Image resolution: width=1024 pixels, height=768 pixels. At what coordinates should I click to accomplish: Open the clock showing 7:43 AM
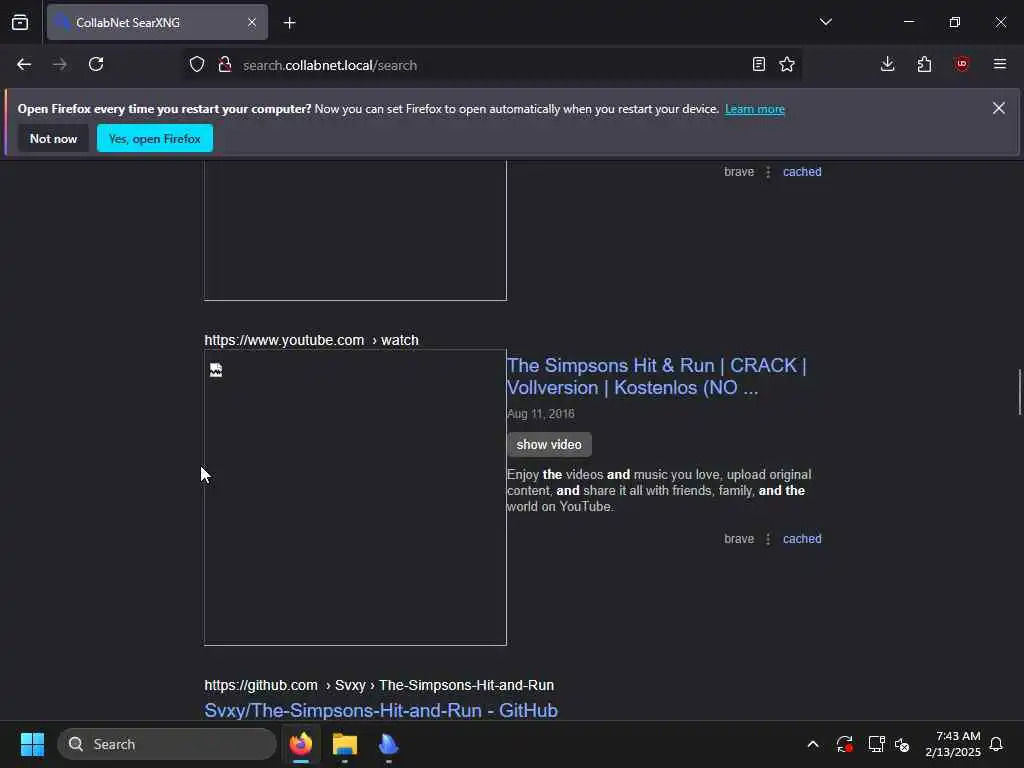click(953, 744)
